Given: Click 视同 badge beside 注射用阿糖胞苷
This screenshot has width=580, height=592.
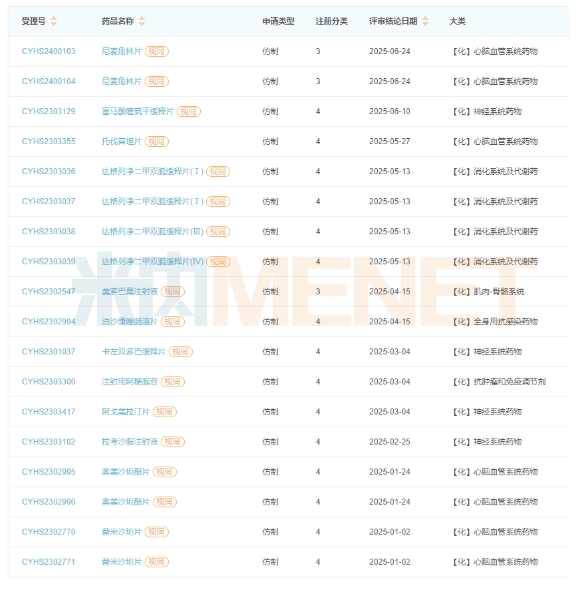Looking at the screenshot, I should (x=173, y=382).
